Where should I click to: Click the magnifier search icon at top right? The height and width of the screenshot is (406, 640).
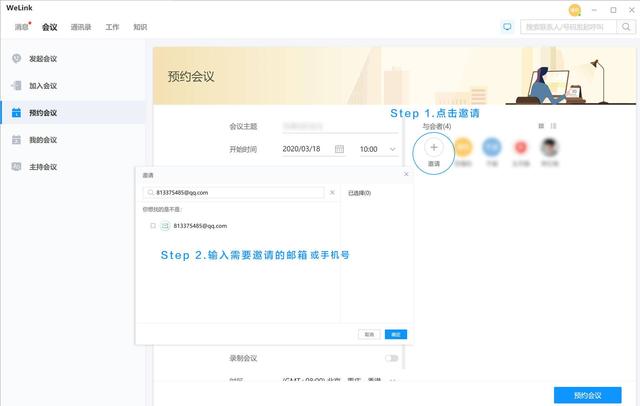point(626,27)
